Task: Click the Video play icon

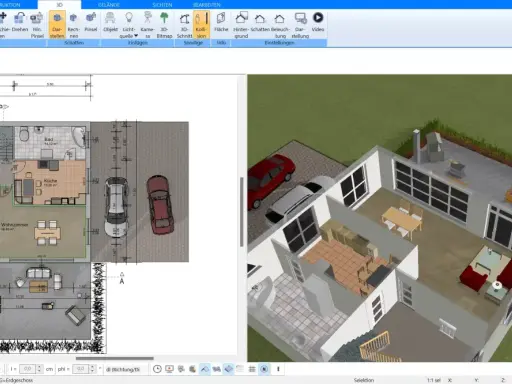Action: coord(318,17)
